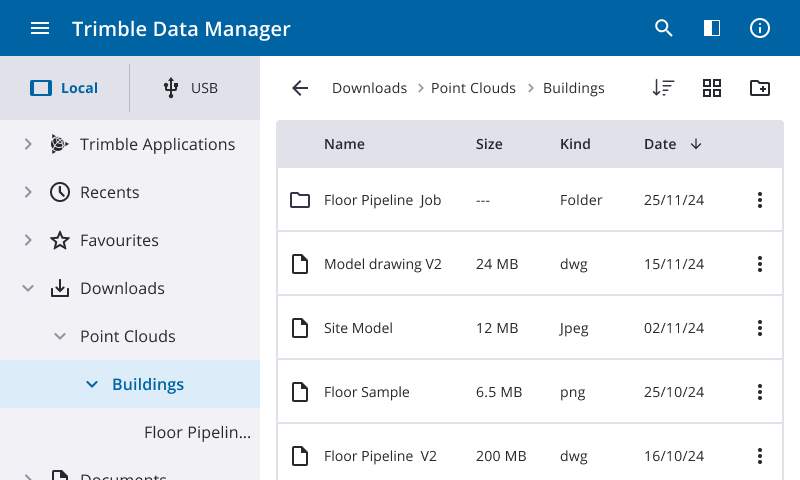800x480 pixels.
Task: Select Favourites in the sidebar
Action: (119, 240)
